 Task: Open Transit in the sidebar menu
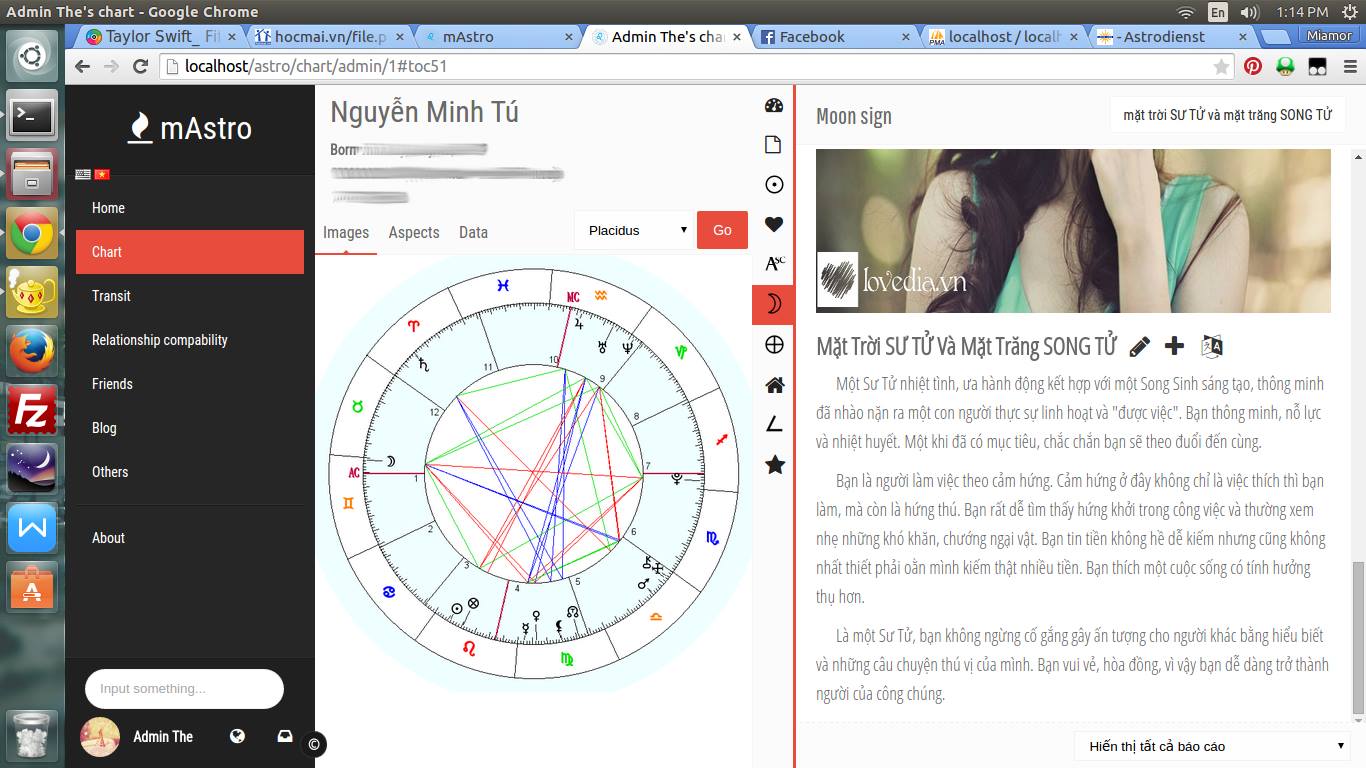pos(111,296)
